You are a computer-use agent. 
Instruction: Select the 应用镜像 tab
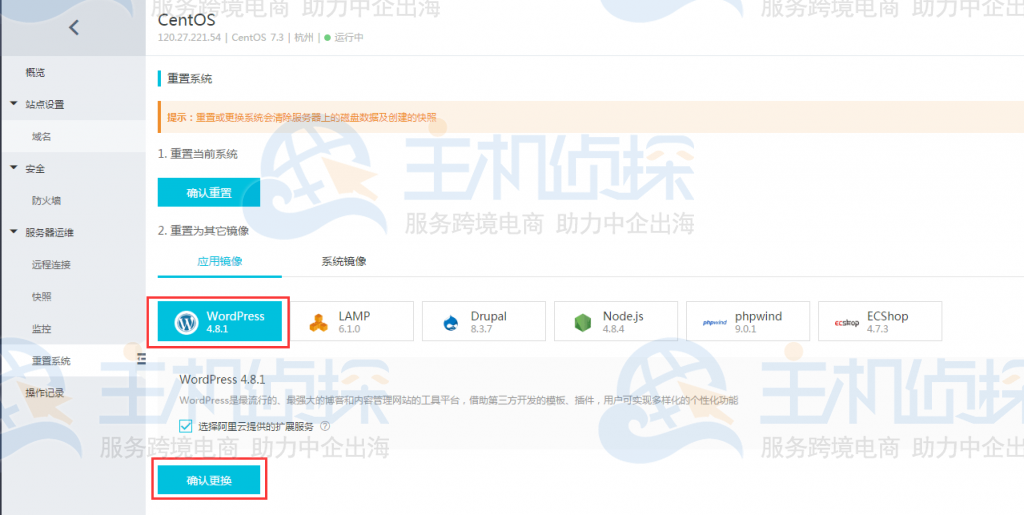(220, 261)
